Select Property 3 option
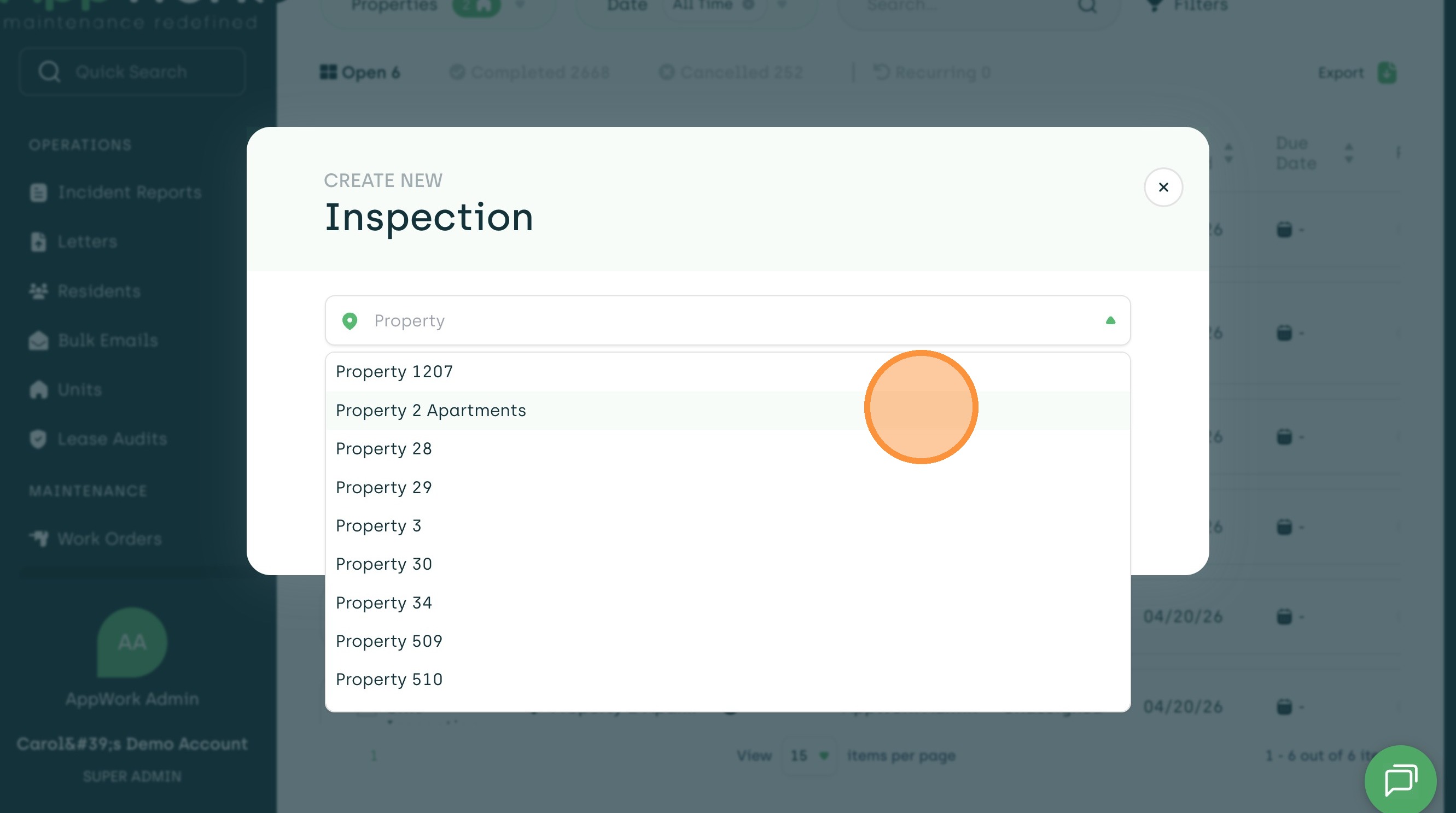This screenshot has width=1456, height=813. (378, 525)
